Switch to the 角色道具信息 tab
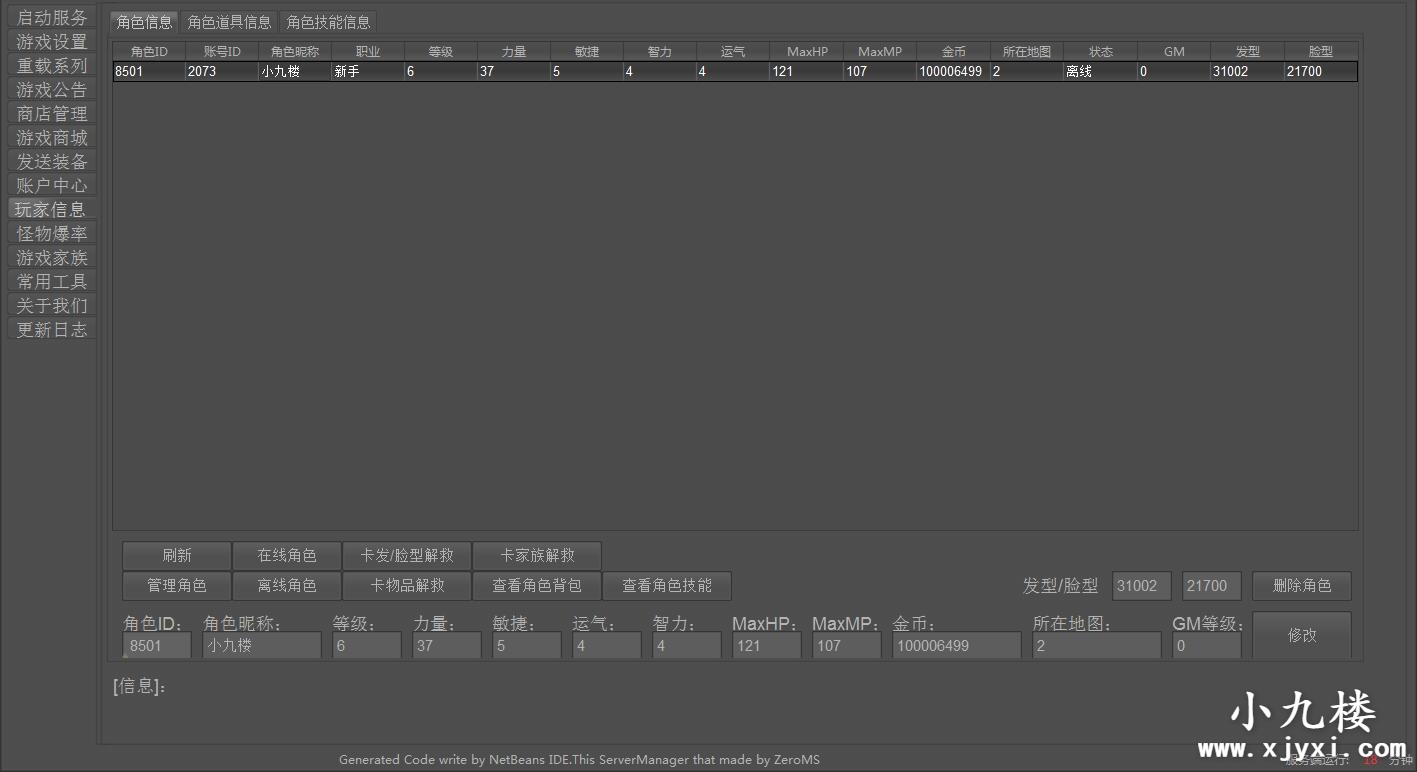 click(x=229, y=22)
